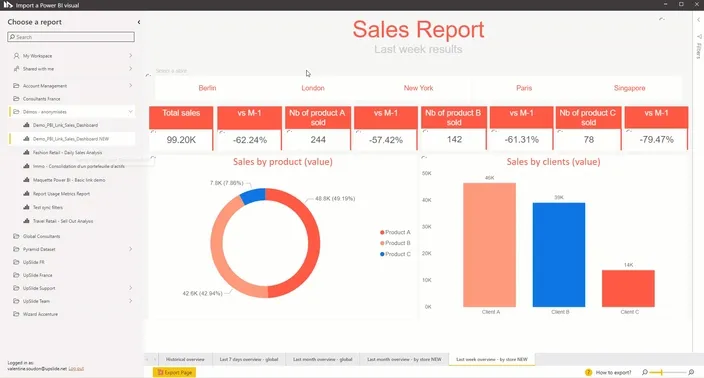Image resolution: width=704 pixels, height=378 pixels.
Task: Switch to Historical overview page tab
Action: (x=185, y=359)
